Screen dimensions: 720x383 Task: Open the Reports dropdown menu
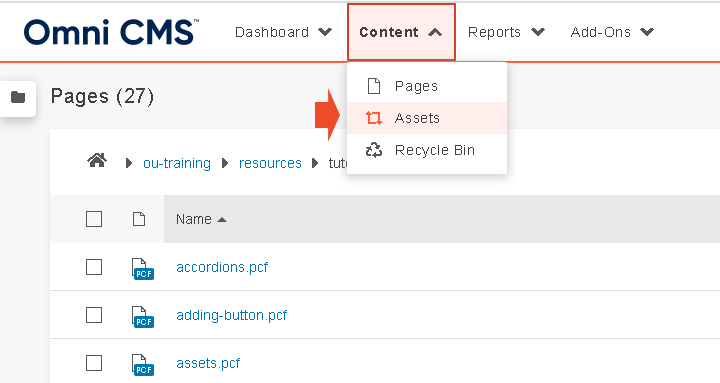506,32
